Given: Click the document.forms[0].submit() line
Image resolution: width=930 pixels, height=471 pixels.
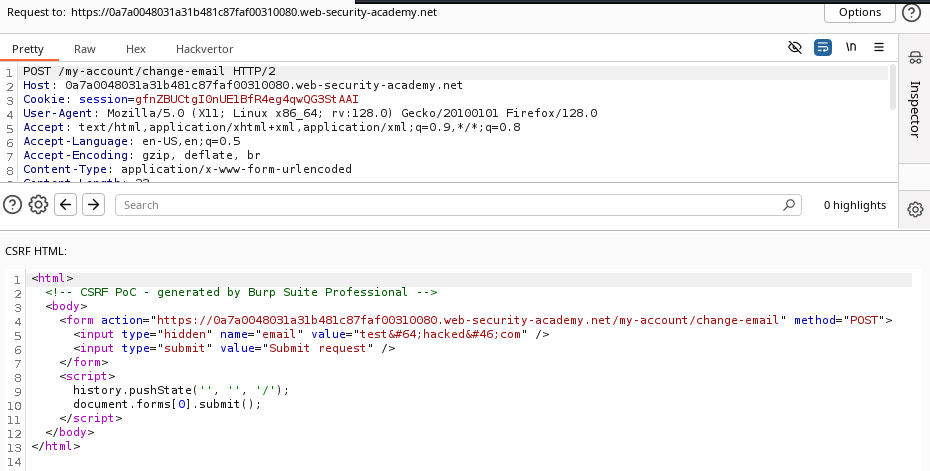Looking at the screenshot, I should 167,404.
